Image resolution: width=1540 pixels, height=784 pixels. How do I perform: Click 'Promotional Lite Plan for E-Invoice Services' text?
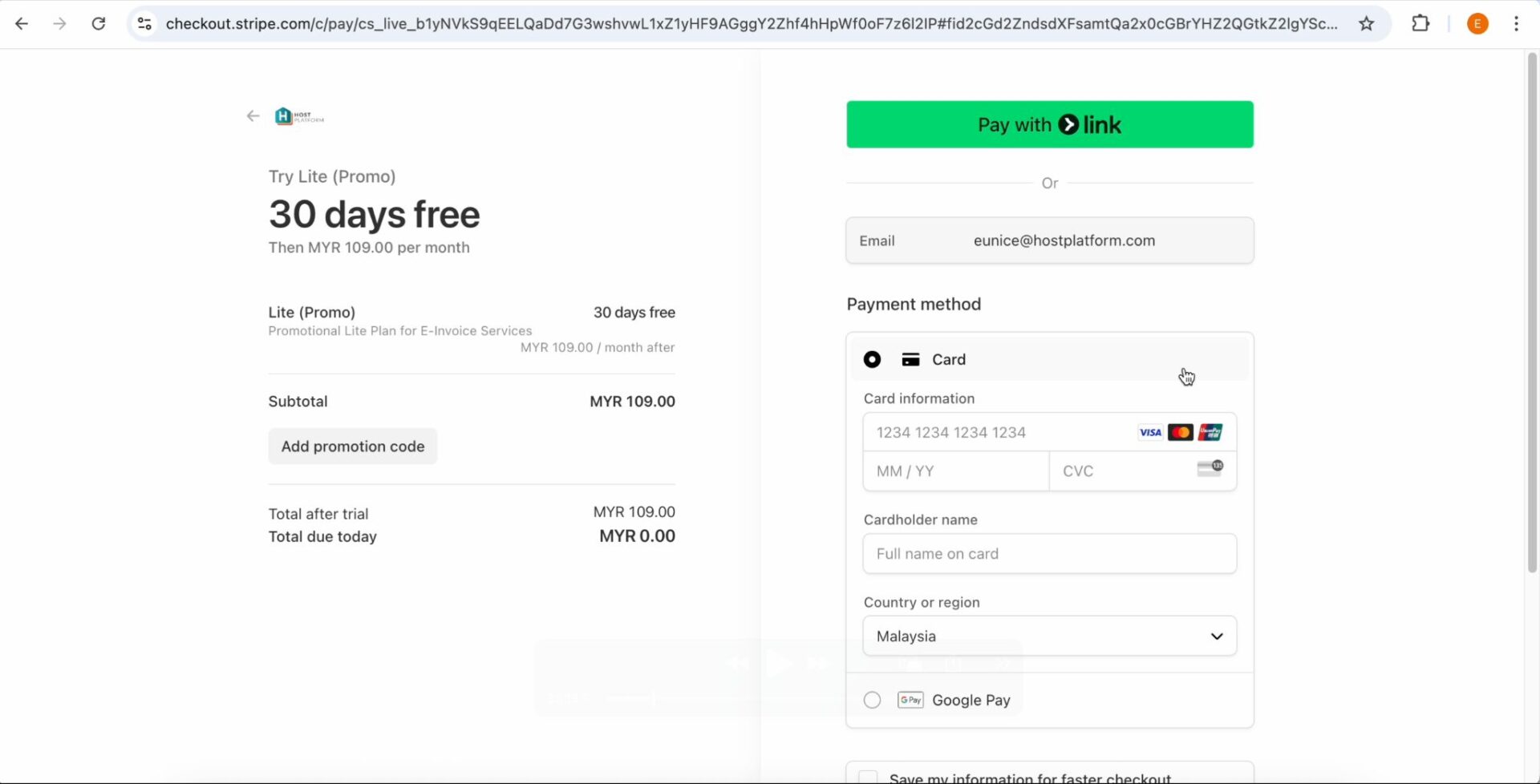coord(400,331)
